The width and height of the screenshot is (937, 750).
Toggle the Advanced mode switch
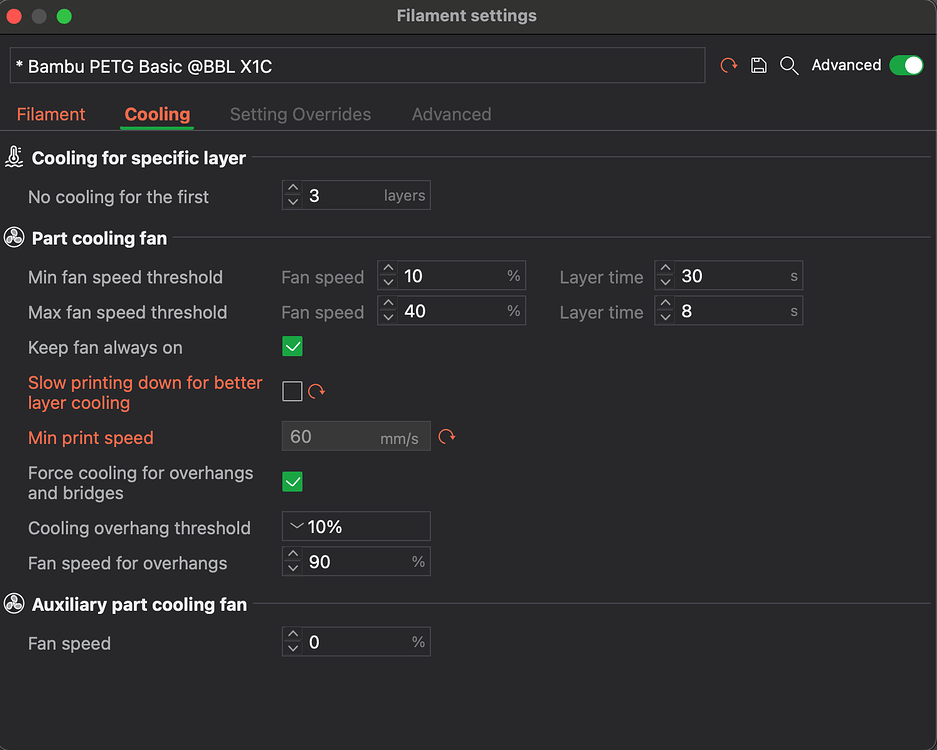tap(906, 65)
